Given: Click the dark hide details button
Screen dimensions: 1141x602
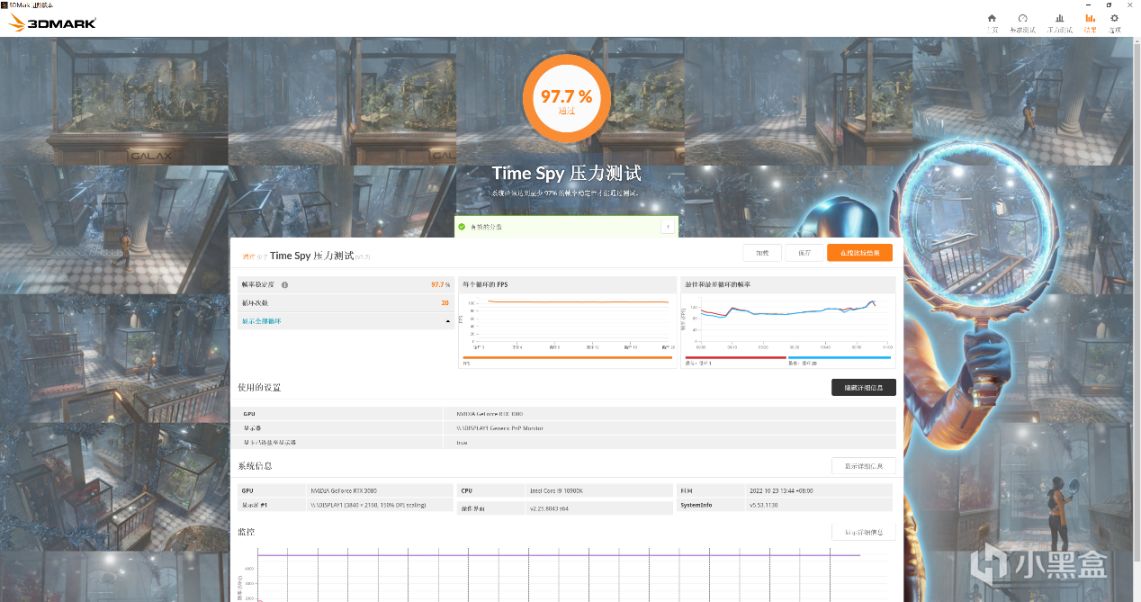Looking at the screenshot, I should (x=863, y=387).
